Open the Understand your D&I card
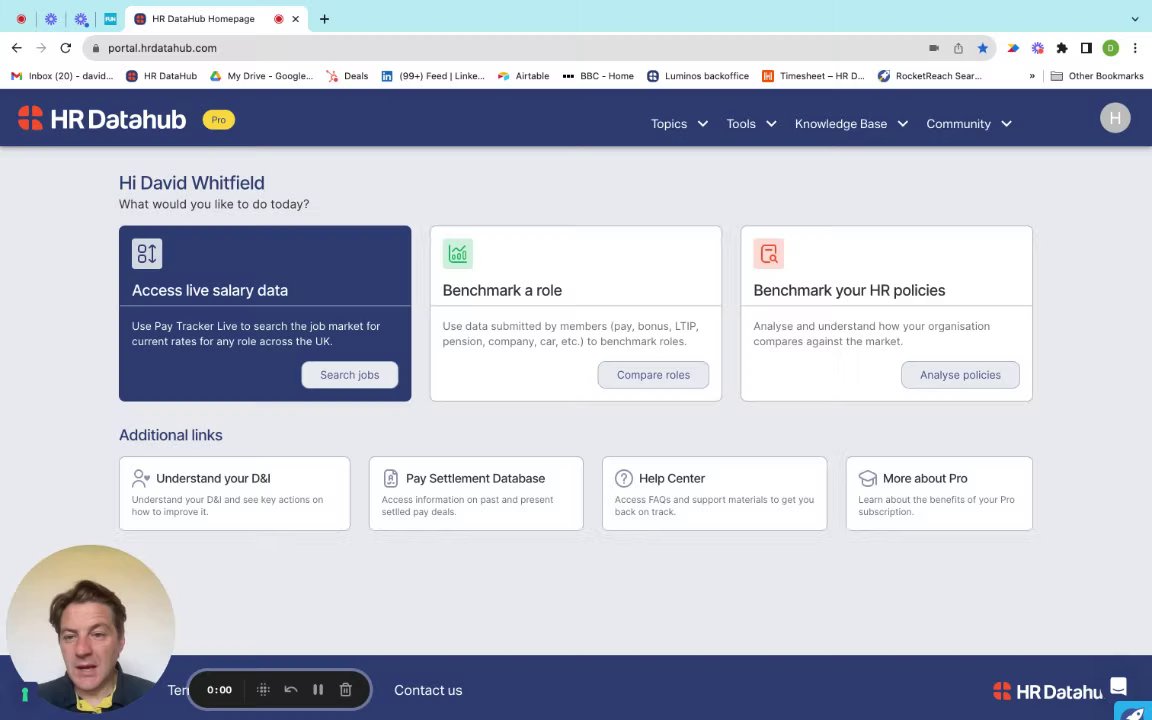The height and width of the screenshot is (720, 1152). click(x=234, y=493)
